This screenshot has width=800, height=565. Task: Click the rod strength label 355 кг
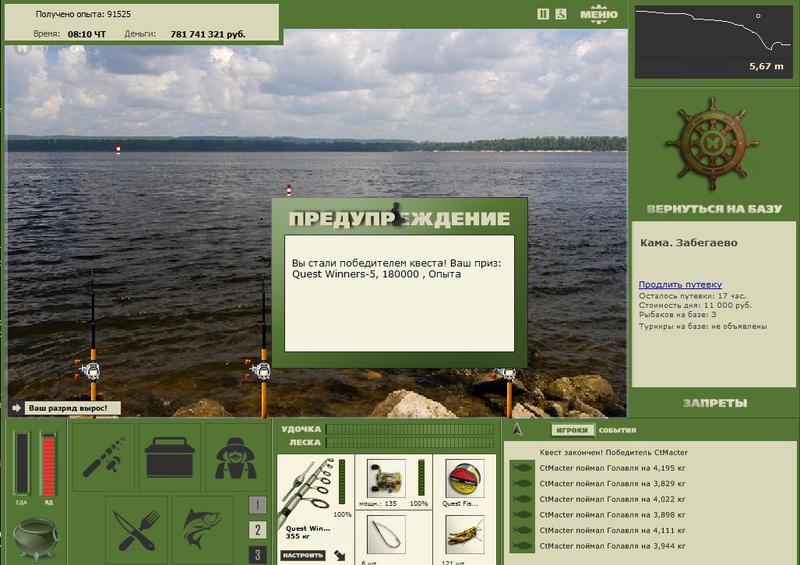coord(299,536)
